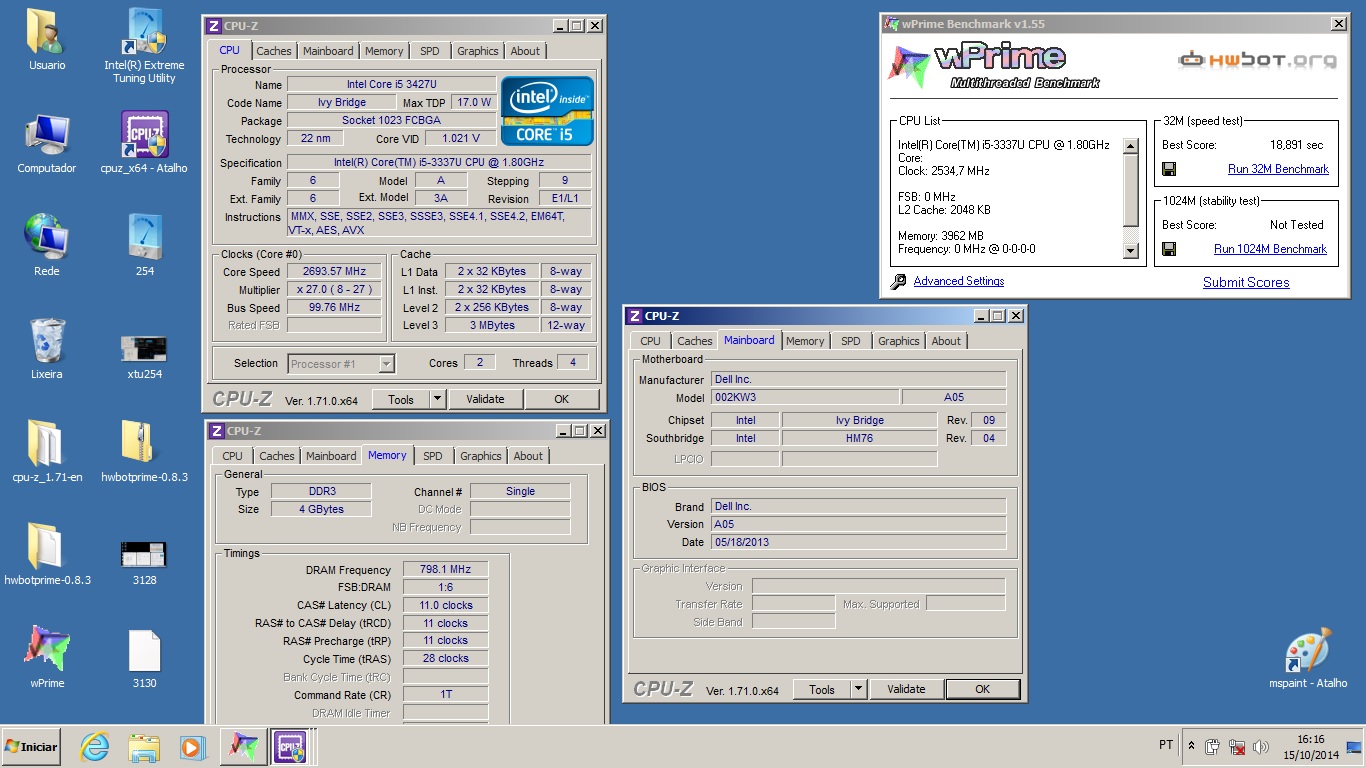Open file explorer from taskbar
This screenshot has width=1366, height=768.
(x=145, y=747)
